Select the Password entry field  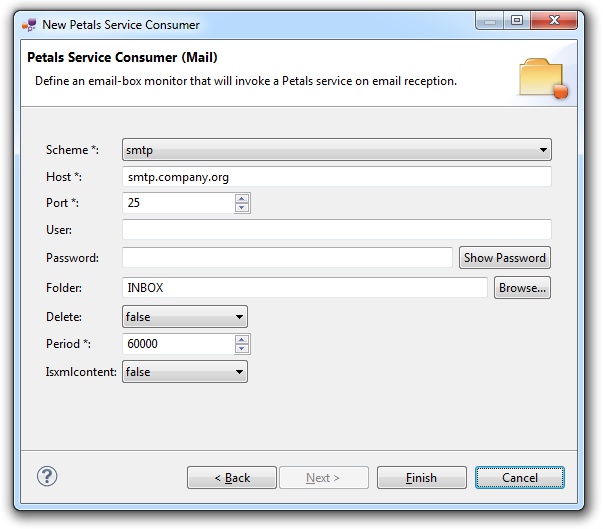click(x=287, y=258)
